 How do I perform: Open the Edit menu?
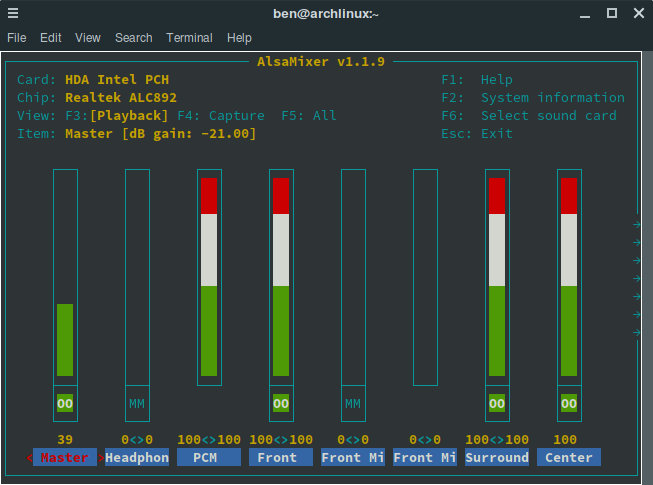point(50,38)
